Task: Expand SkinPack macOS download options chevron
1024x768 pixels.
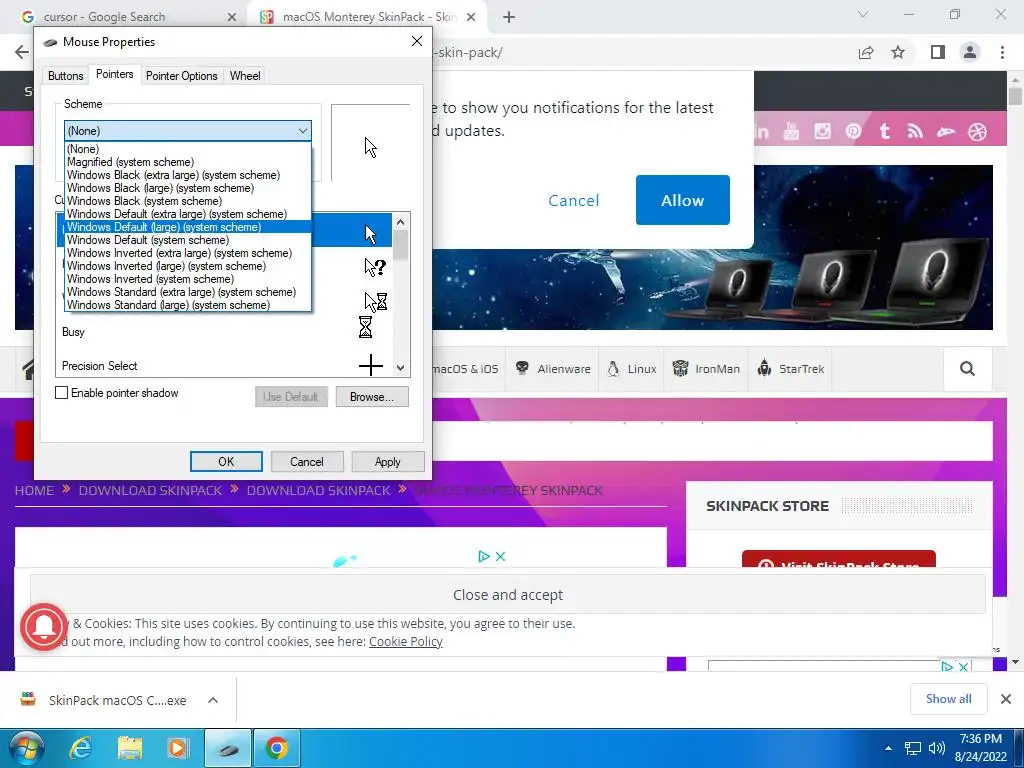Action: coord(213,700)
